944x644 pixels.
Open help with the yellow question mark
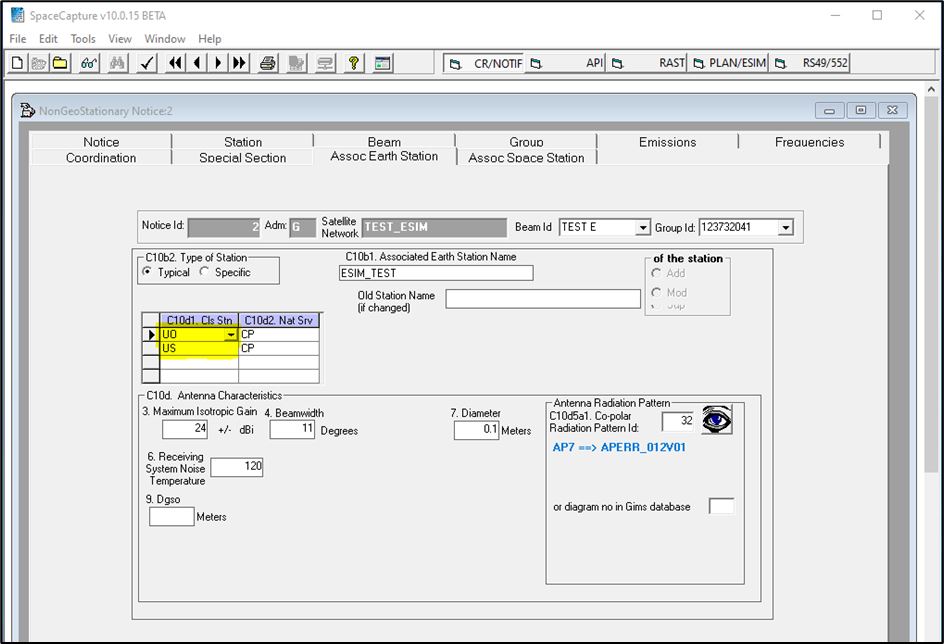point(354,63)
